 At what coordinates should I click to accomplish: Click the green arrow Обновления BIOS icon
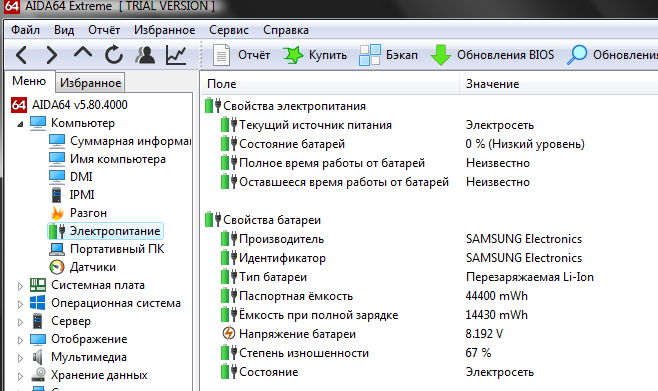(x=441, y=55)
